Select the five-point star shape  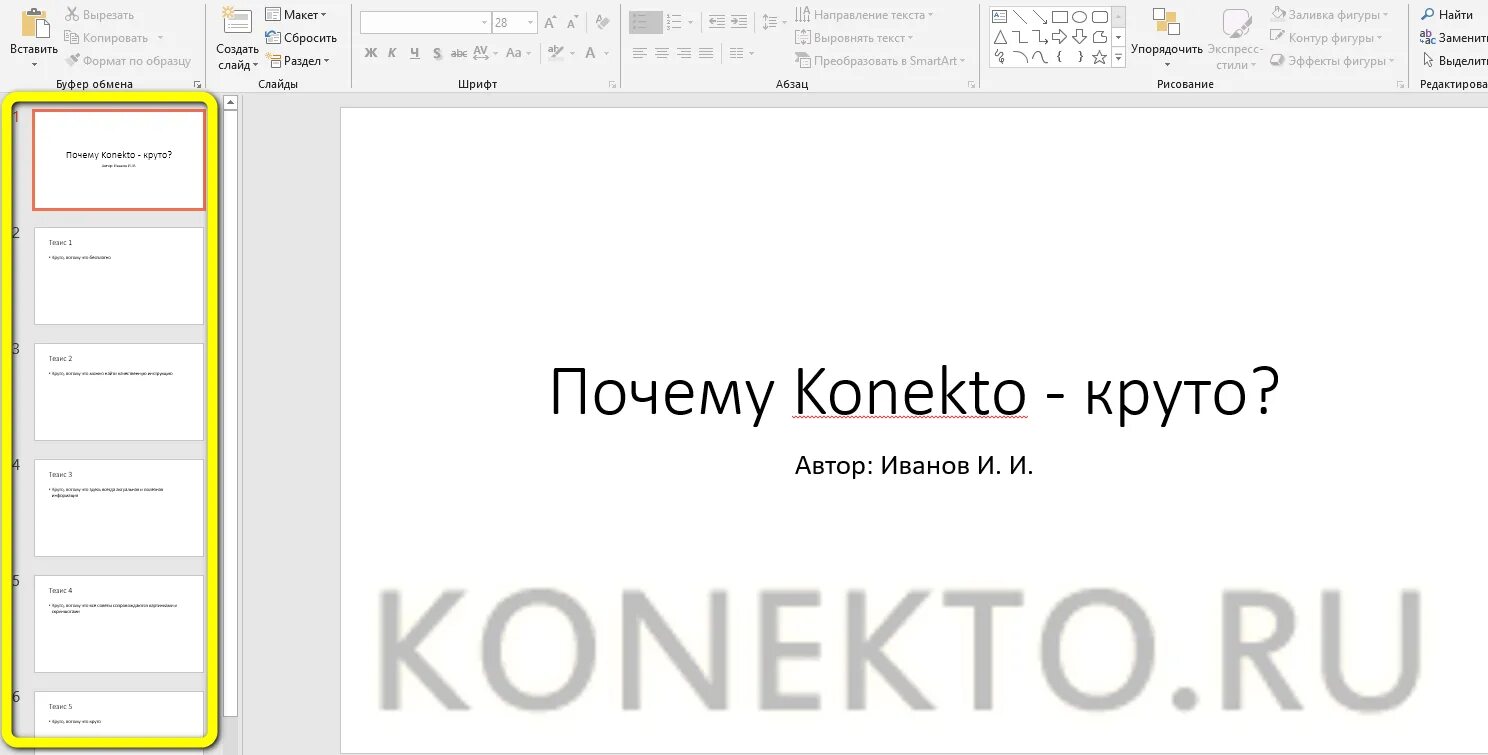[1099, 57]
